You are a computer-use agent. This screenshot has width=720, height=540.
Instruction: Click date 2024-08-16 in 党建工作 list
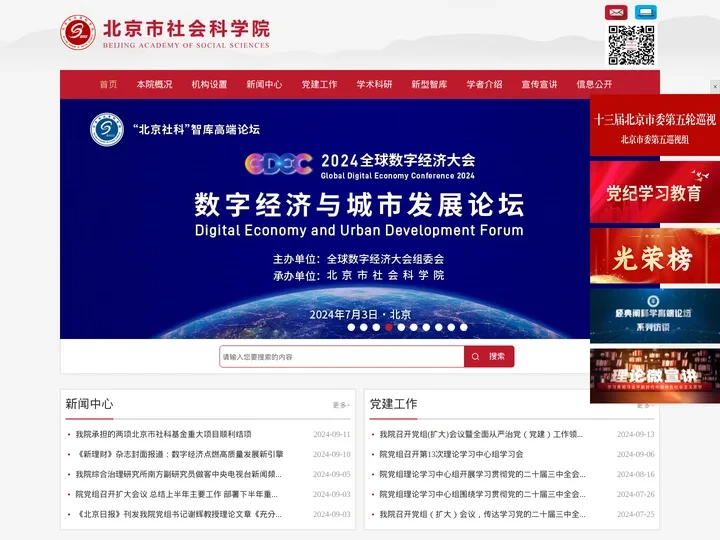(x=636, y=474)
